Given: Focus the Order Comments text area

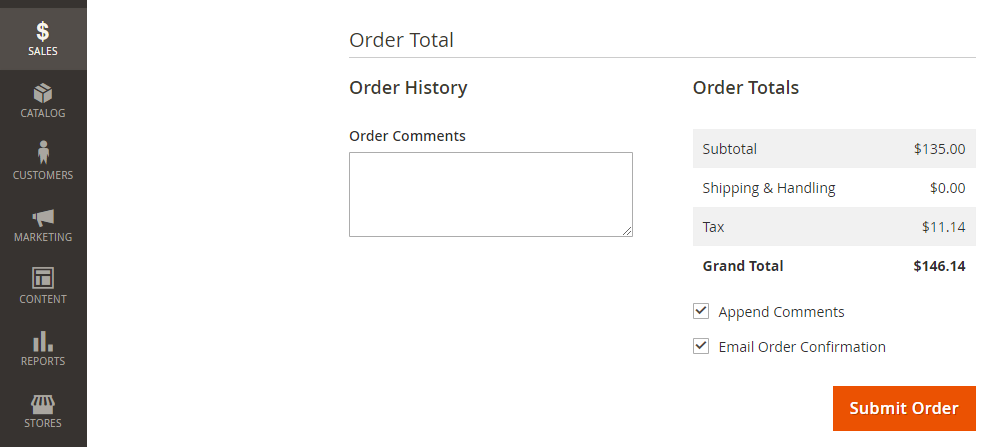Looking at the screenshot, I should pos(490,194).
